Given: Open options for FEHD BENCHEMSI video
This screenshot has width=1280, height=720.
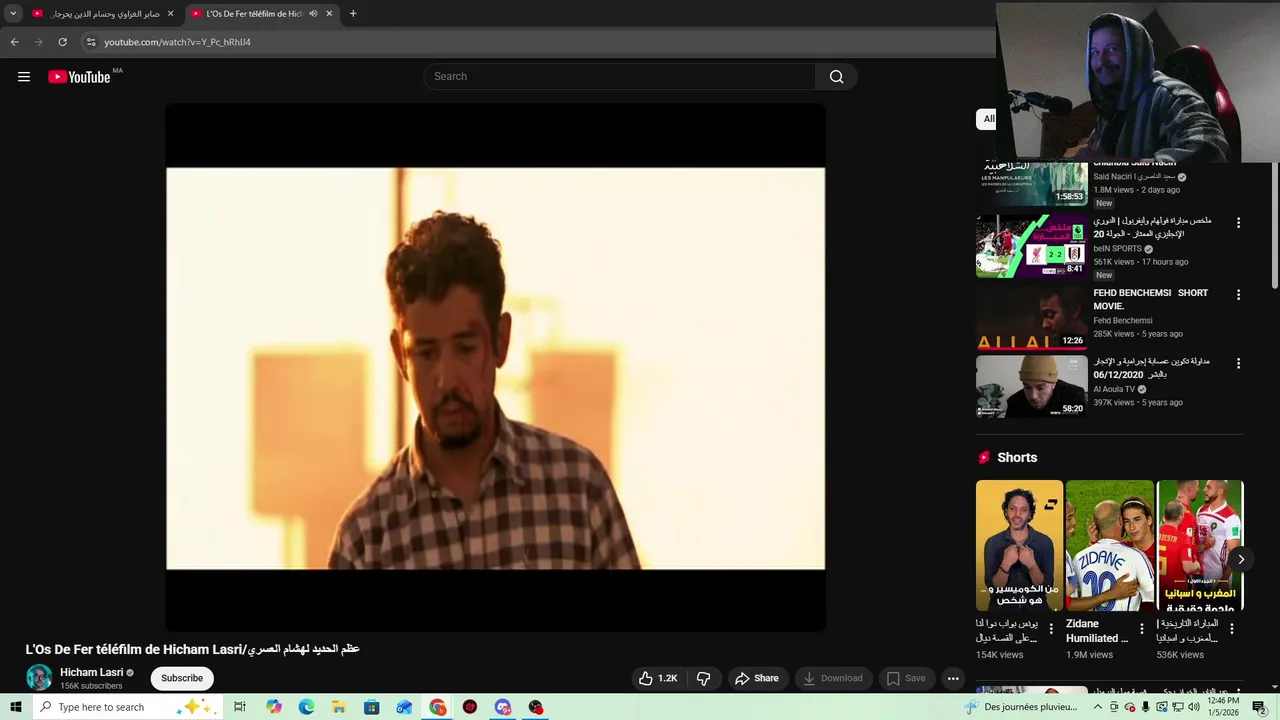Looking at the screenshot, I should 1238,295.
